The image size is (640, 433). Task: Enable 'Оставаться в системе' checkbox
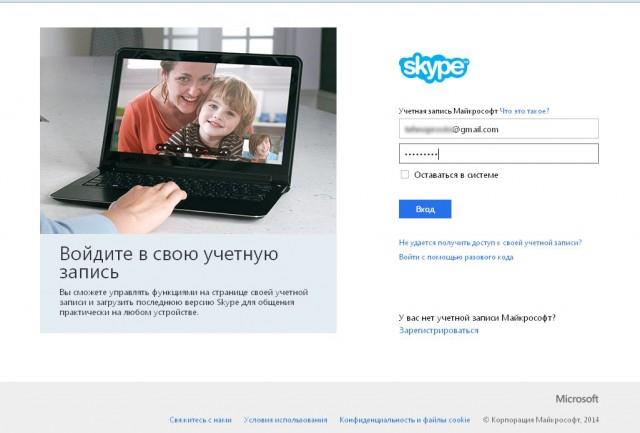[x=404, y=175]
